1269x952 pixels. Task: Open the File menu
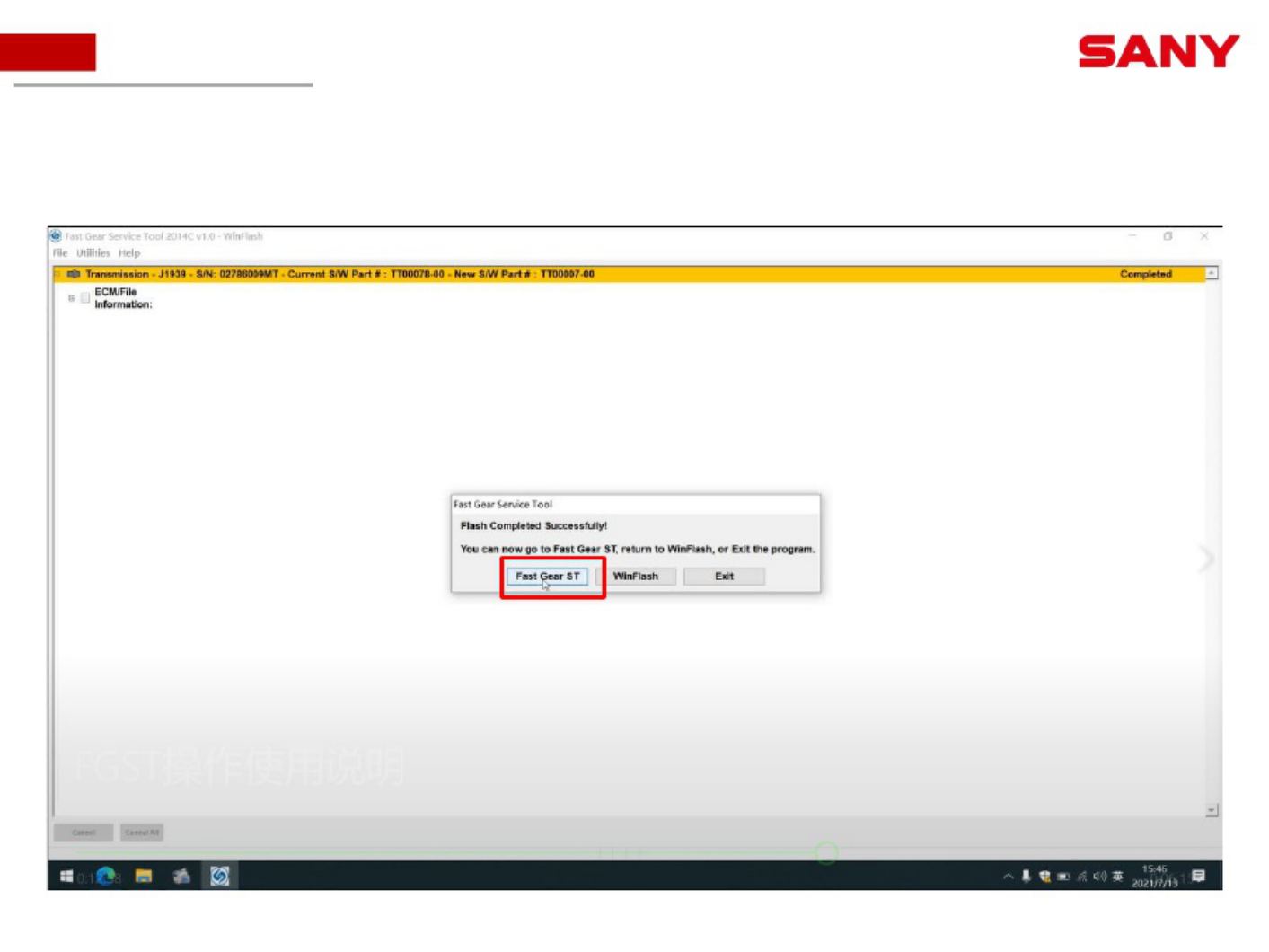pos(60,253)
